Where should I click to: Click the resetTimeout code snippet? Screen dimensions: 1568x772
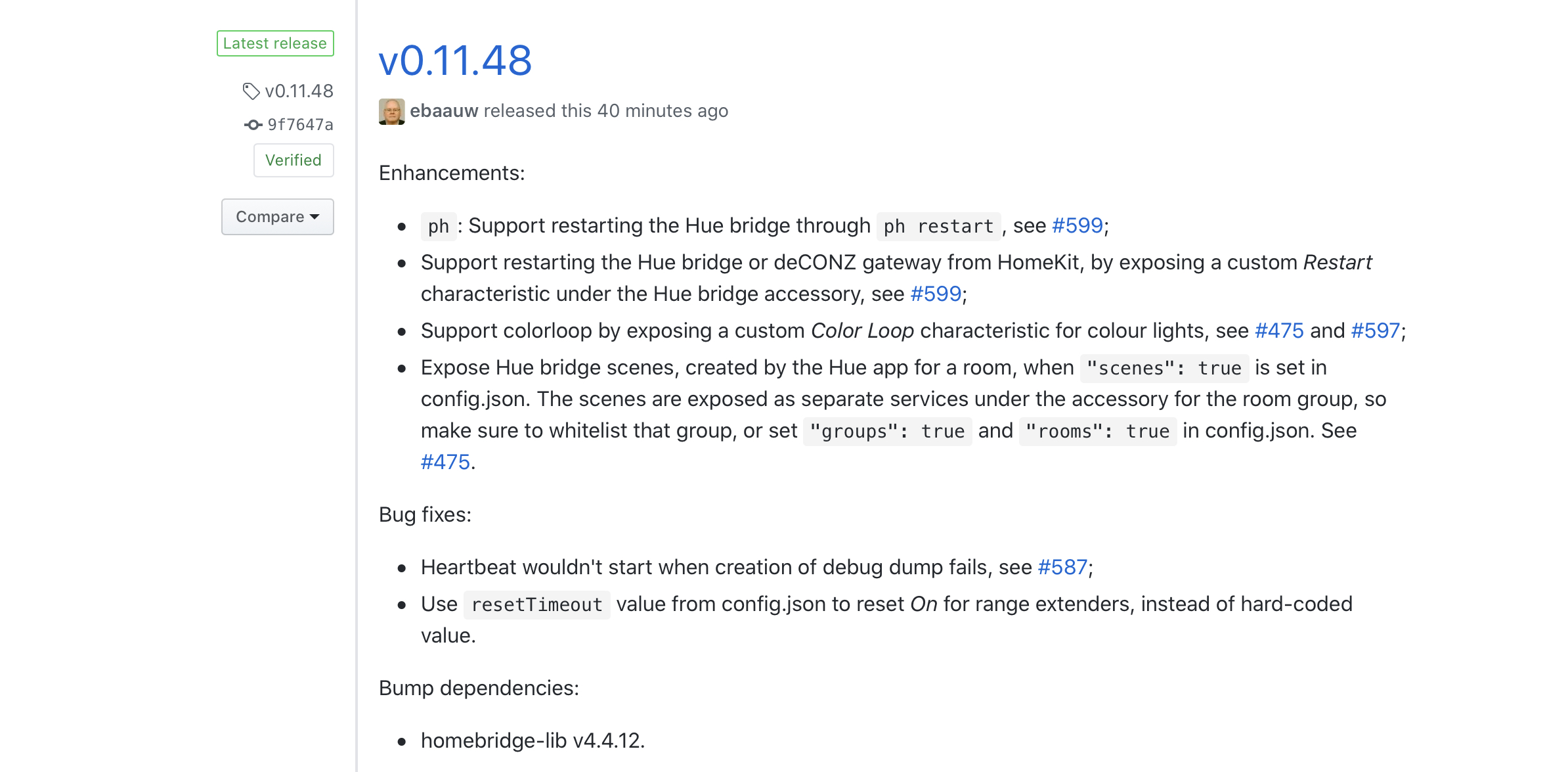coord(536,604)
